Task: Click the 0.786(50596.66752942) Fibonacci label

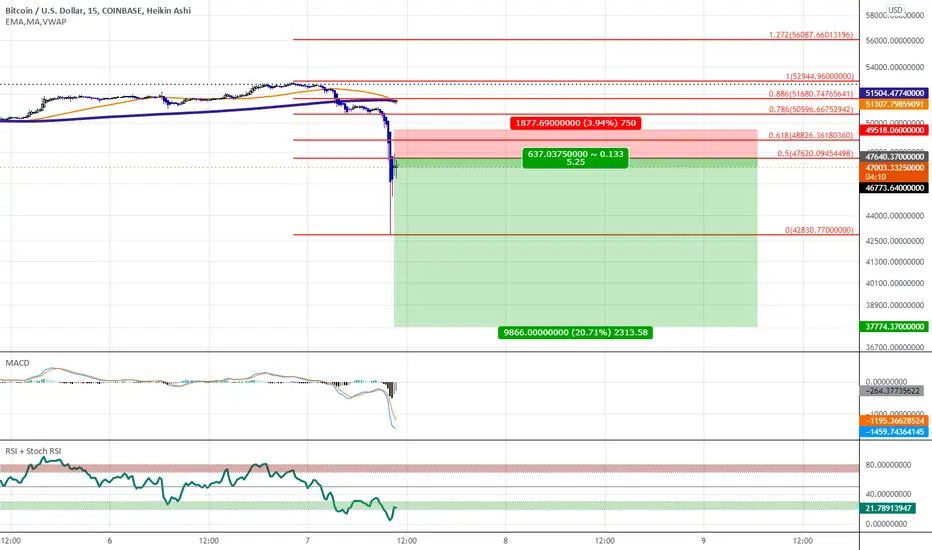Action: tap(811, 109)
